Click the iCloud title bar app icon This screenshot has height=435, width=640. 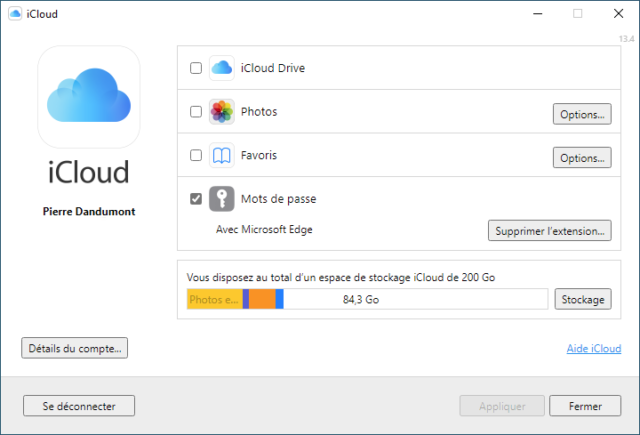[15, 13]
